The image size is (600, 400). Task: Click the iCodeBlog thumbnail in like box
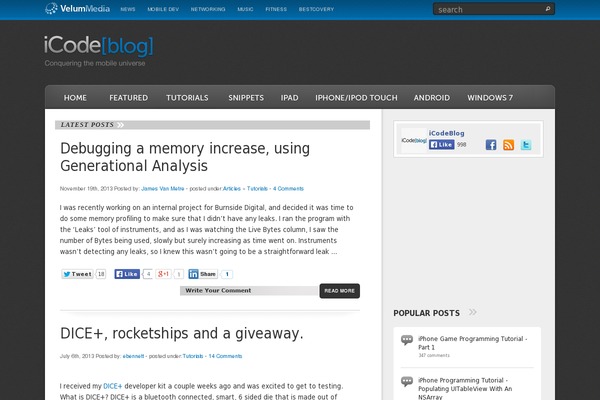click(x=414, y=140)
